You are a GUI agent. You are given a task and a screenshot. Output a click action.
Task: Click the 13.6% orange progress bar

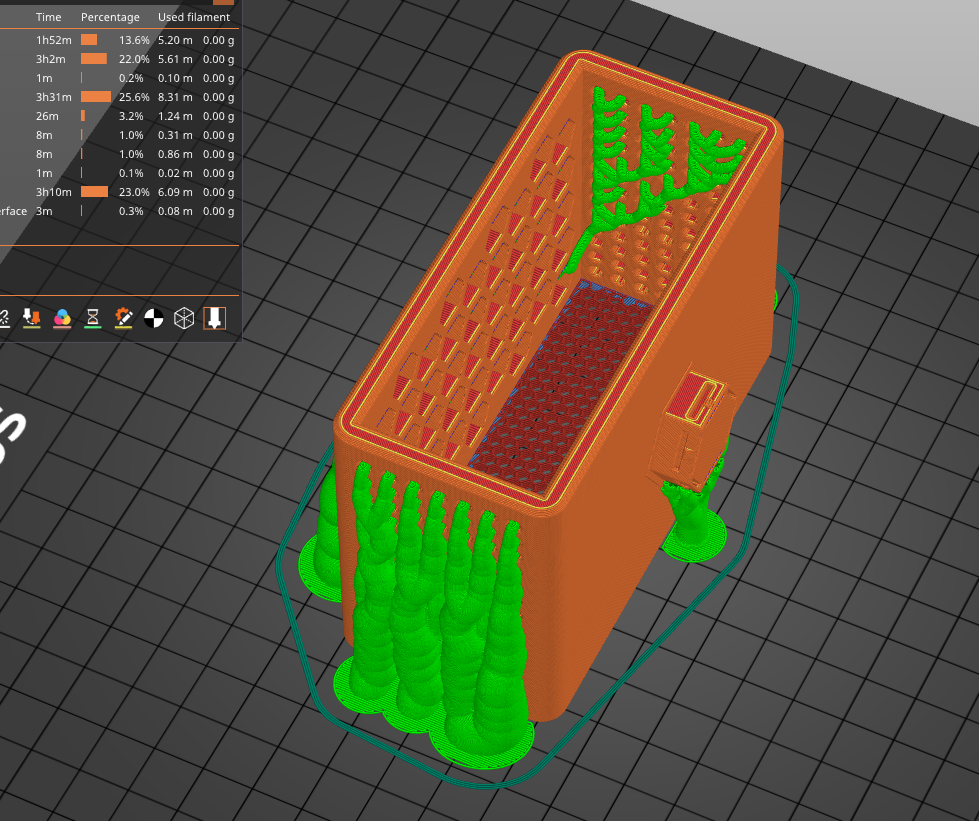[90, 40]
